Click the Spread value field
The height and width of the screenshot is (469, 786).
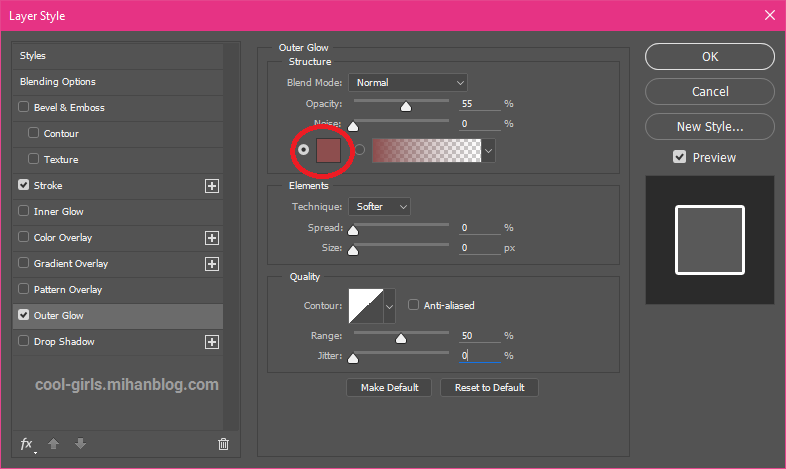[x=480, y=227]
